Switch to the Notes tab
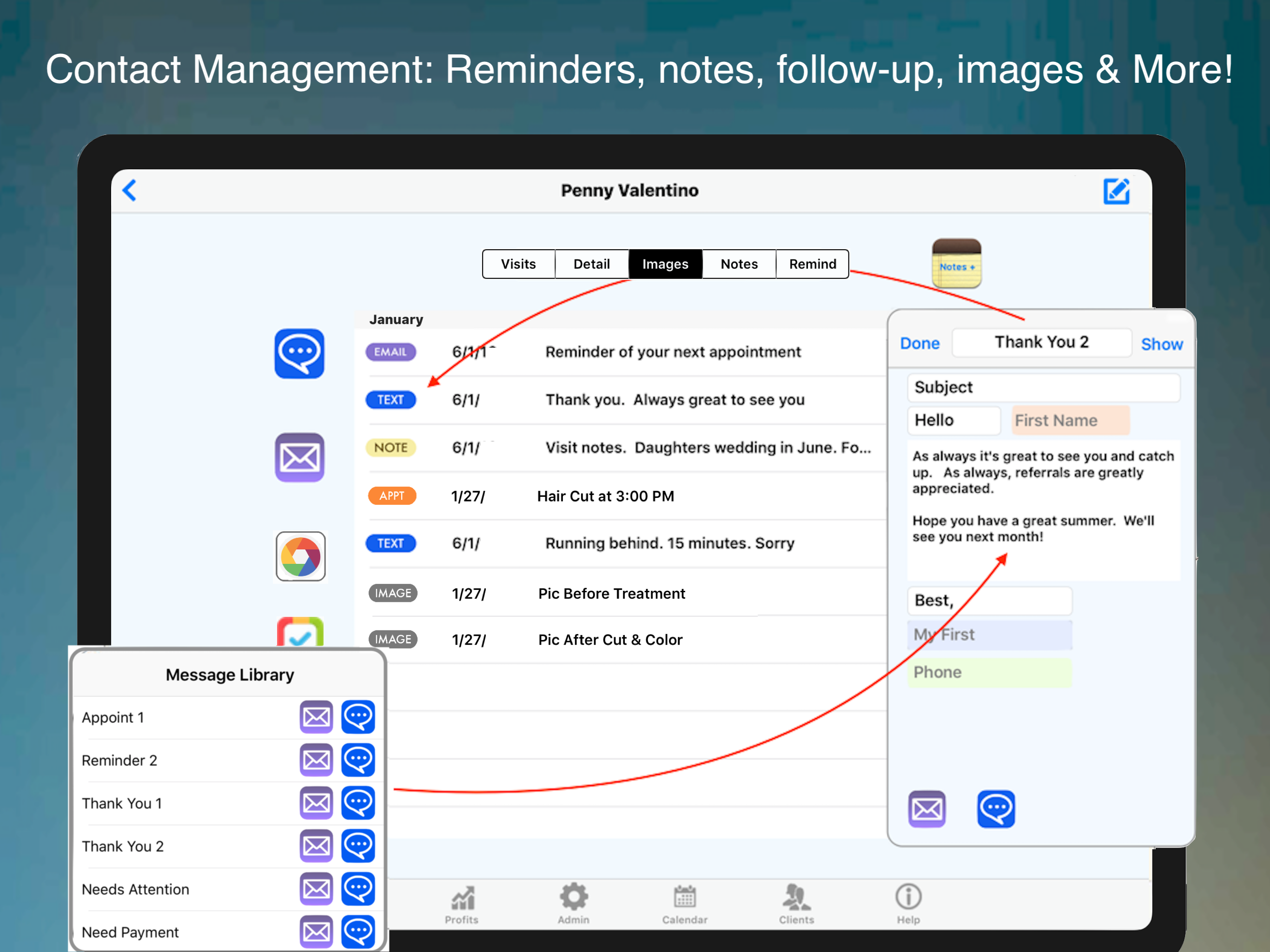This screenshot has width=1270, height=952. click(x=739, y=264)
